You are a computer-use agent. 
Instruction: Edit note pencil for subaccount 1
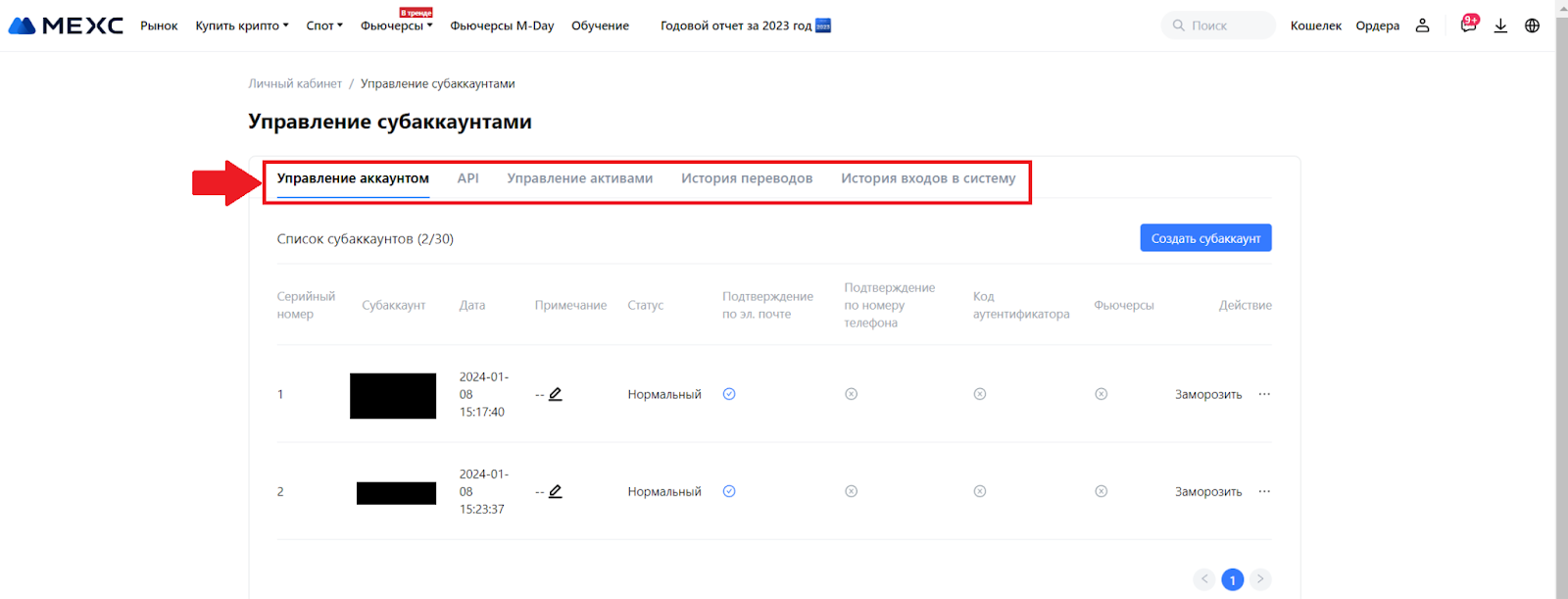(x=556, y=394)
